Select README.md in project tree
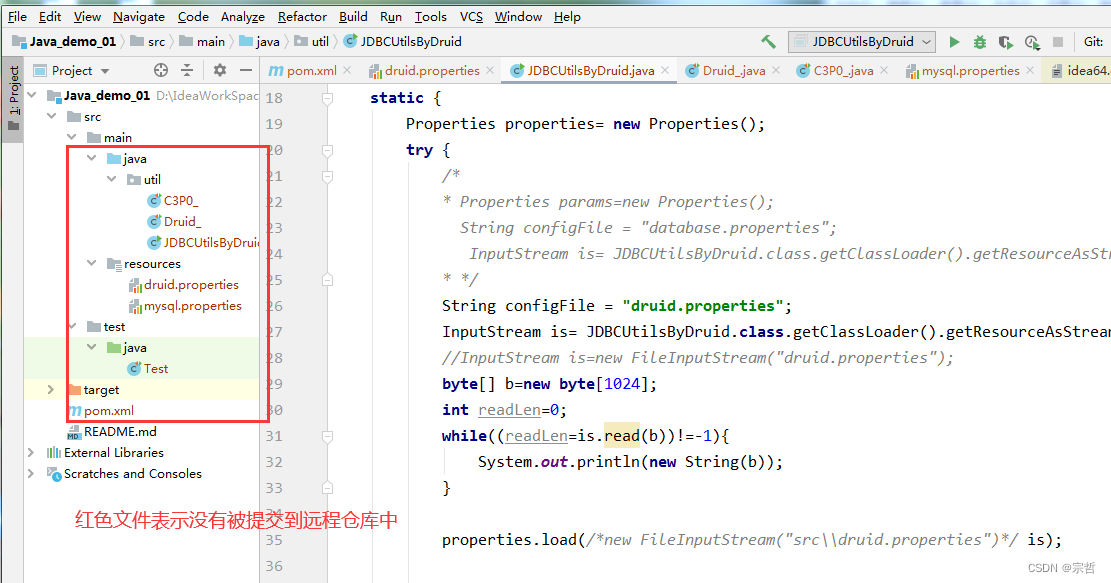 [112, 431]
